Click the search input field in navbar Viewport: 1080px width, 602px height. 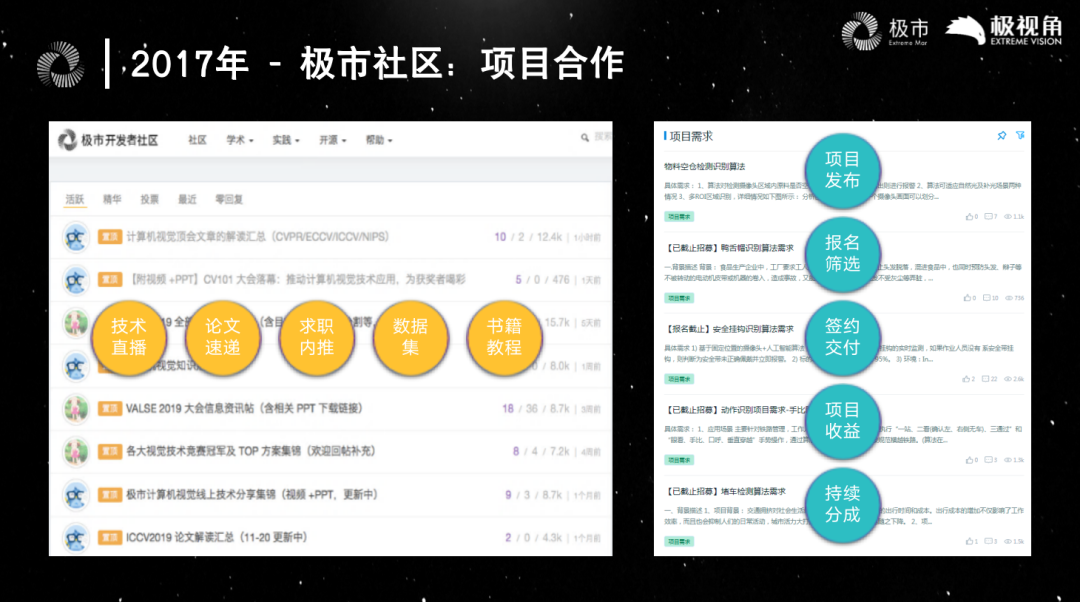(x=601, y=137)
